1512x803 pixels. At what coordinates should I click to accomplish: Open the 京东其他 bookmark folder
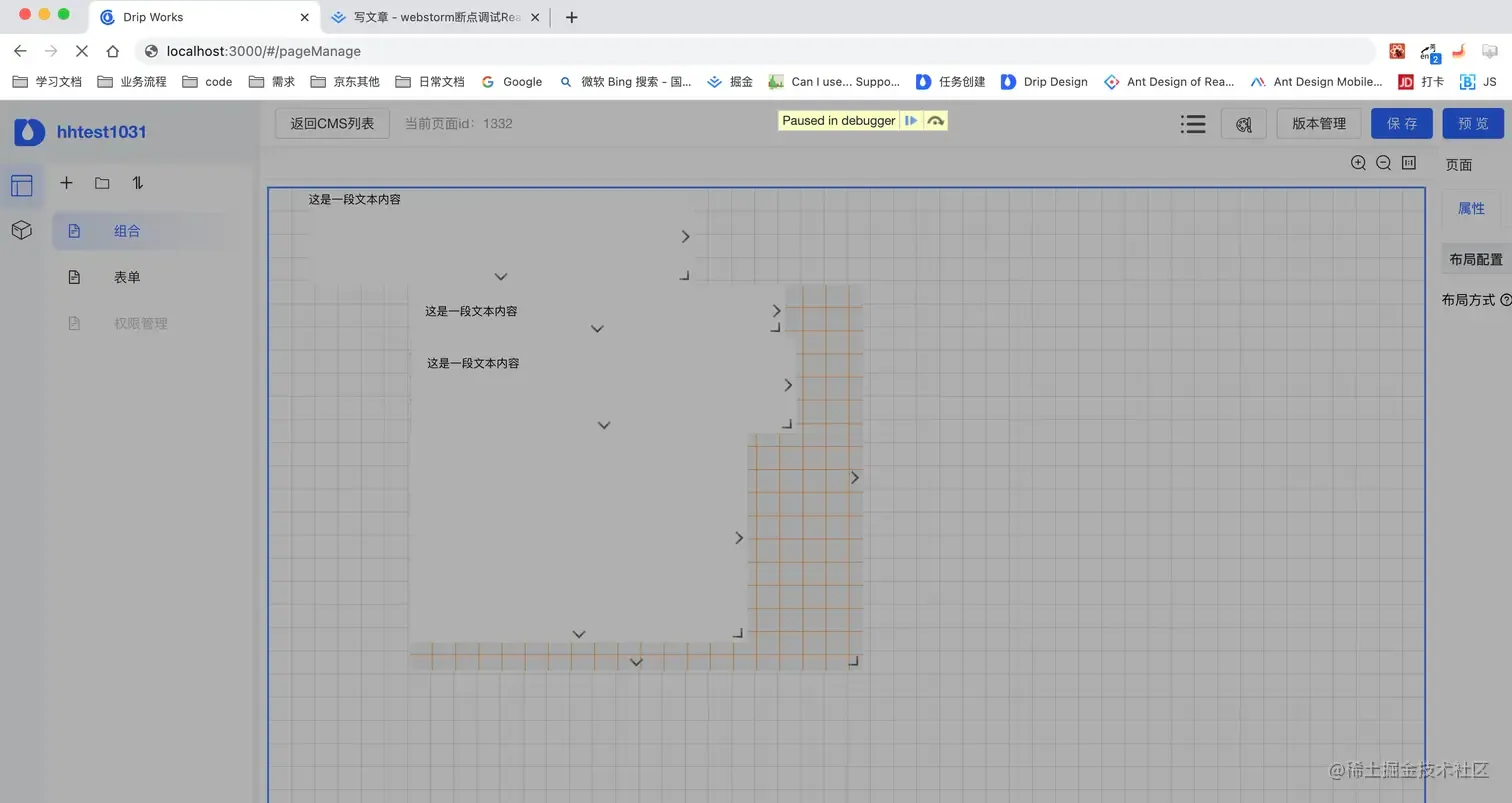(345, 82)
